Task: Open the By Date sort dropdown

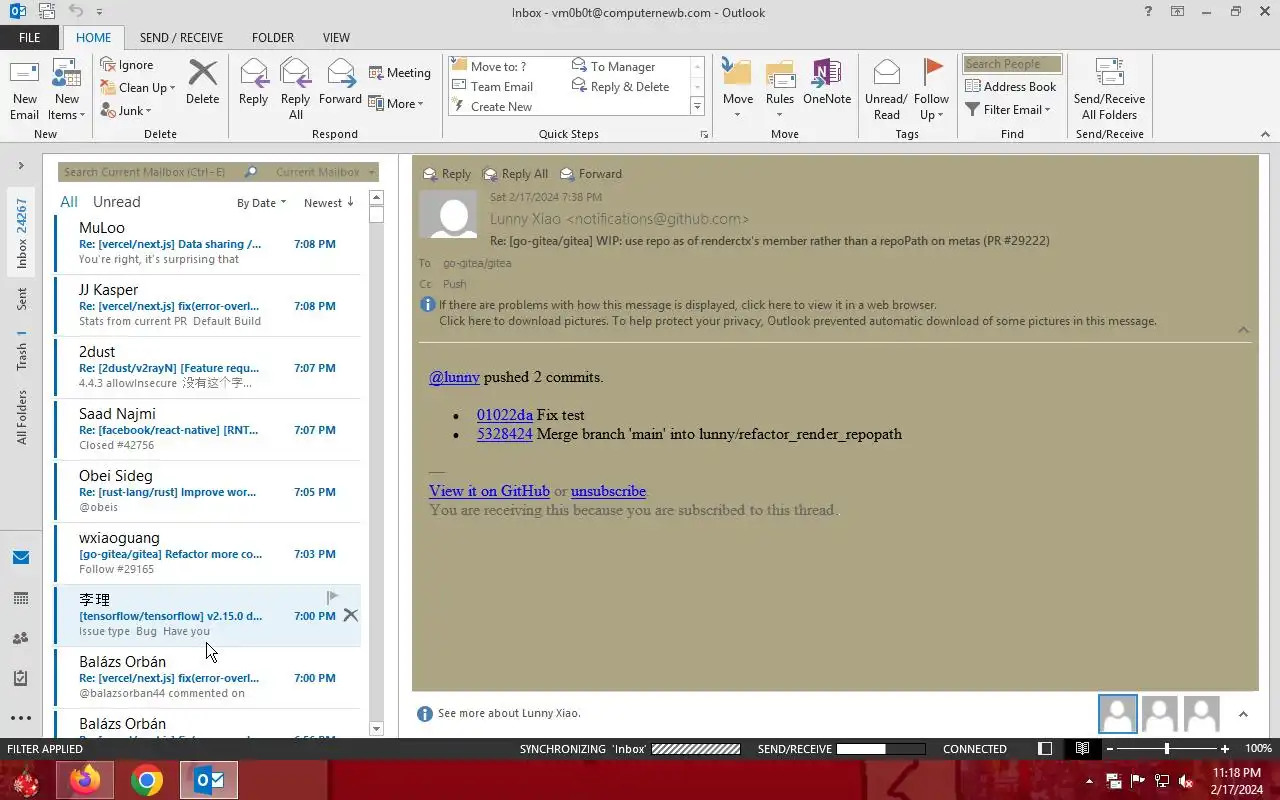Action: pos(261,203)
